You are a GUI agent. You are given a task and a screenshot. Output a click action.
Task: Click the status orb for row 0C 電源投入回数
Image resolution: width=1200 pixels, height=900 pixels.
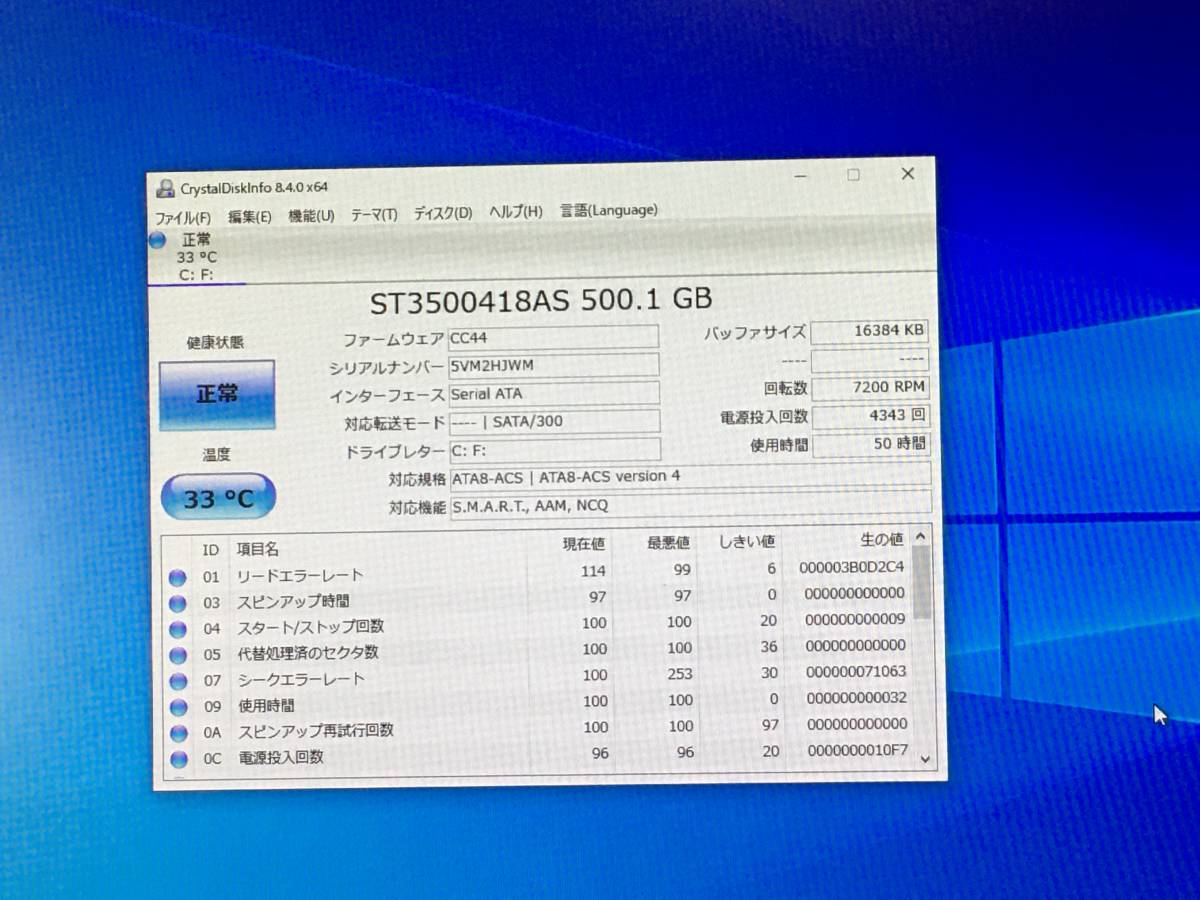pyautogui.click(x=178, y=759)
